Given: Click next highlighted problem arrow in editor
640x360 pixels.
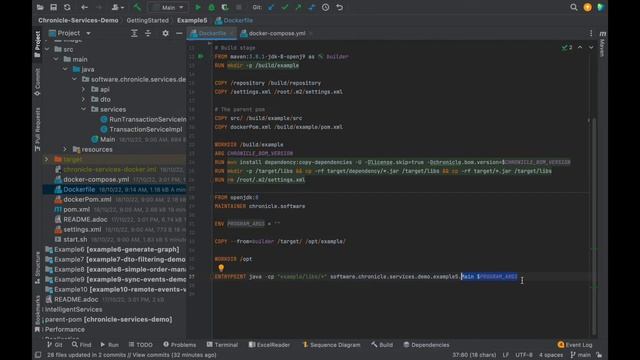Looking at the screenshot, I should coord(591,48).
